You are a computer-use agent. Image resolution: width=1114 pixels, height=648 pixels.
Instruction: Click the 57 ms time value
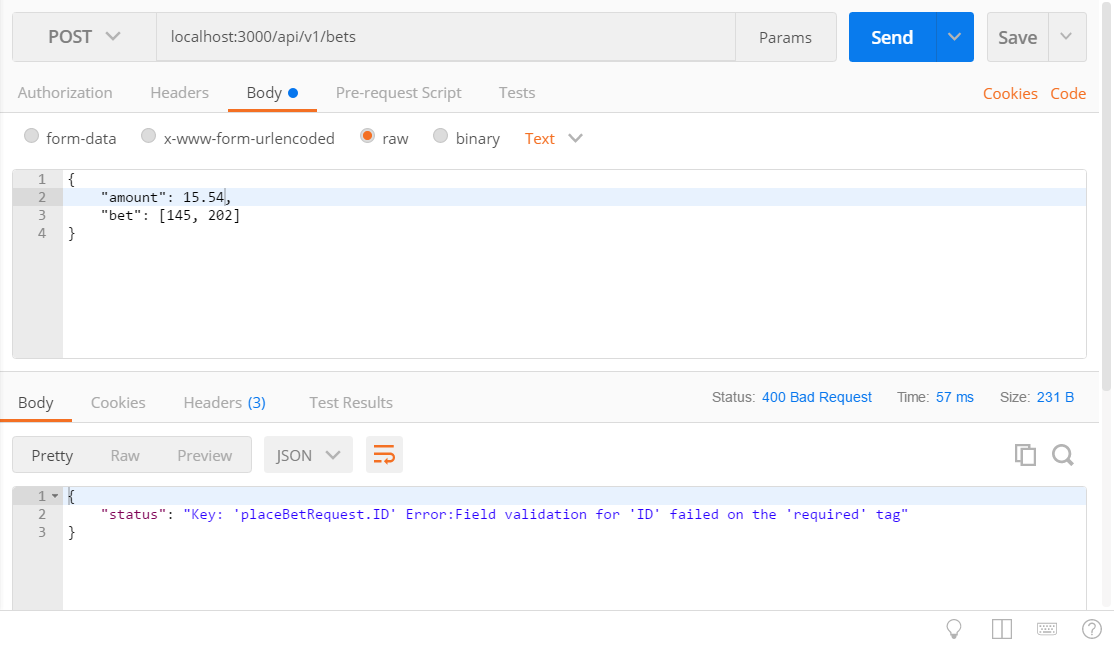[954, 397]
